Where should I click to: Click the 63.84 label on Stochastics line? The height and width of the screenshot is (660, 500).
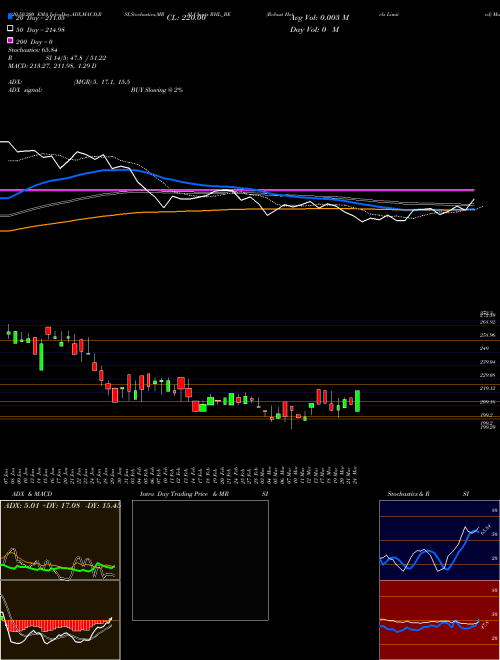486,528
